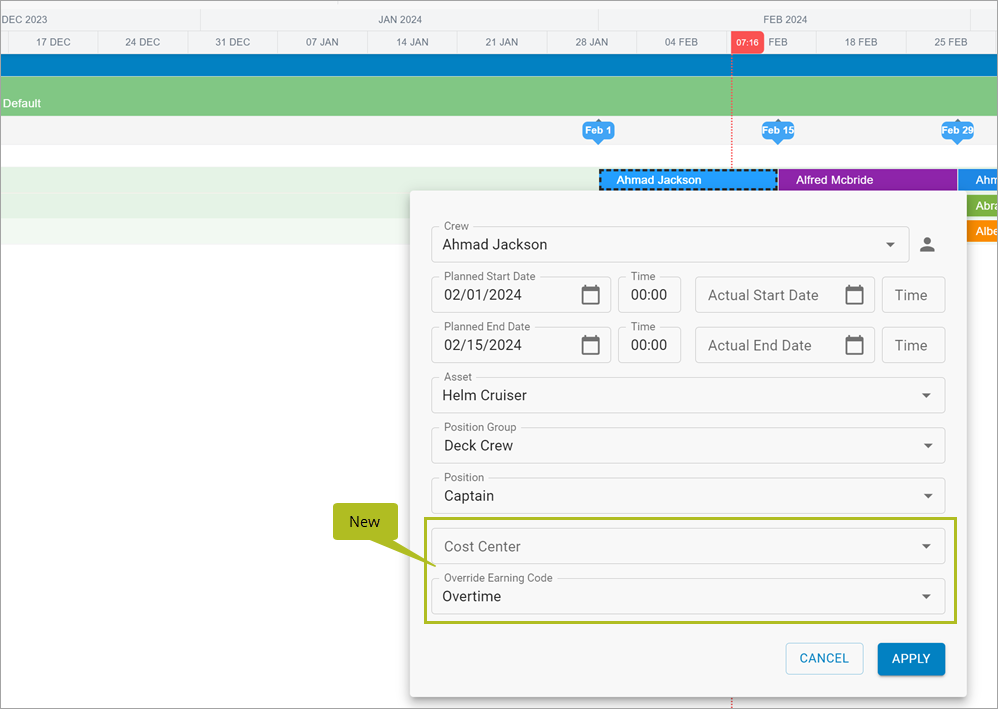Click the 21 JAN week header

(502, 43)
